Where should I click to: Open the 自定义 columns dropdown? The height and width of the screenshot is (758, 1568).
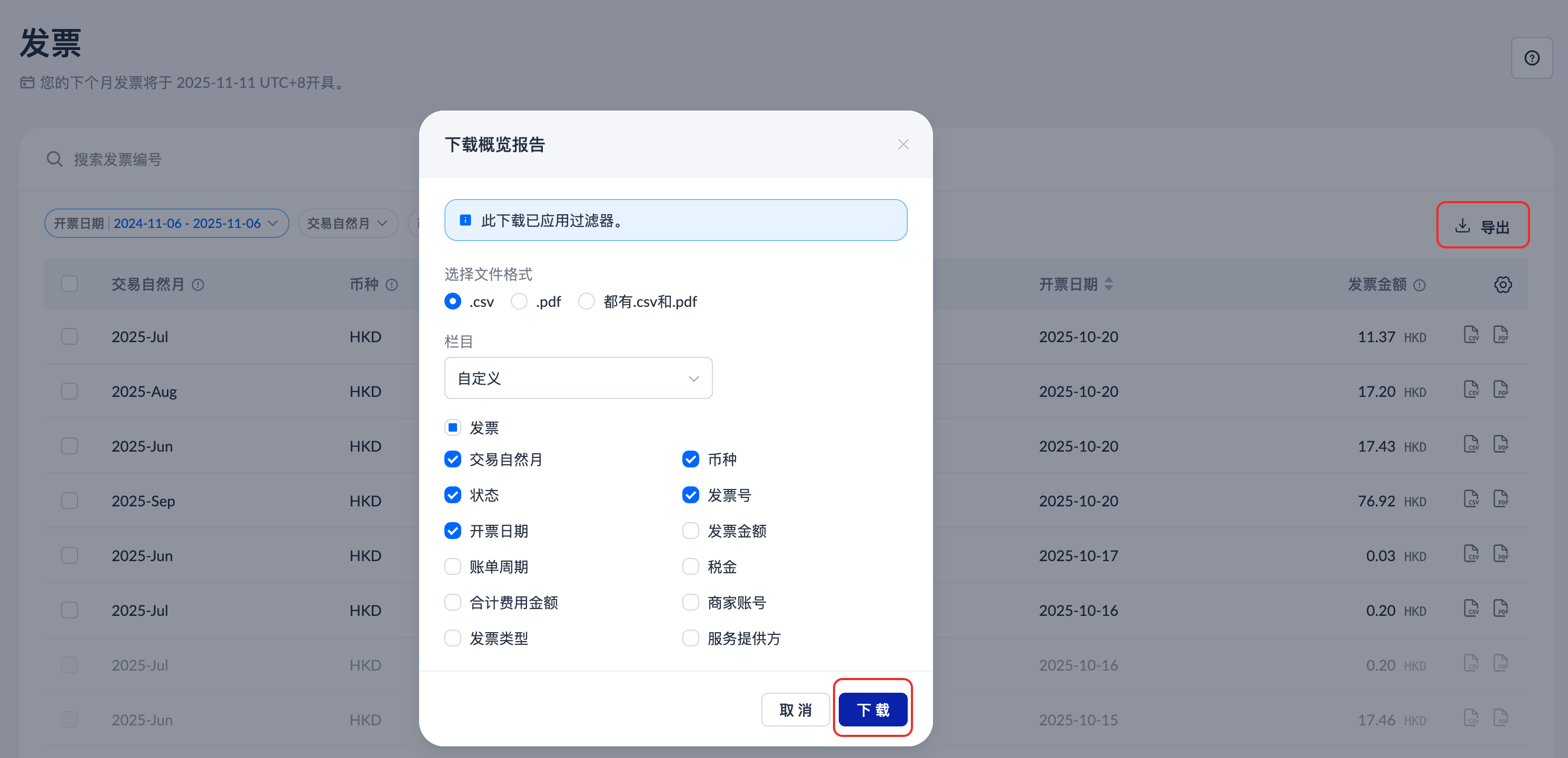(578, 378)
